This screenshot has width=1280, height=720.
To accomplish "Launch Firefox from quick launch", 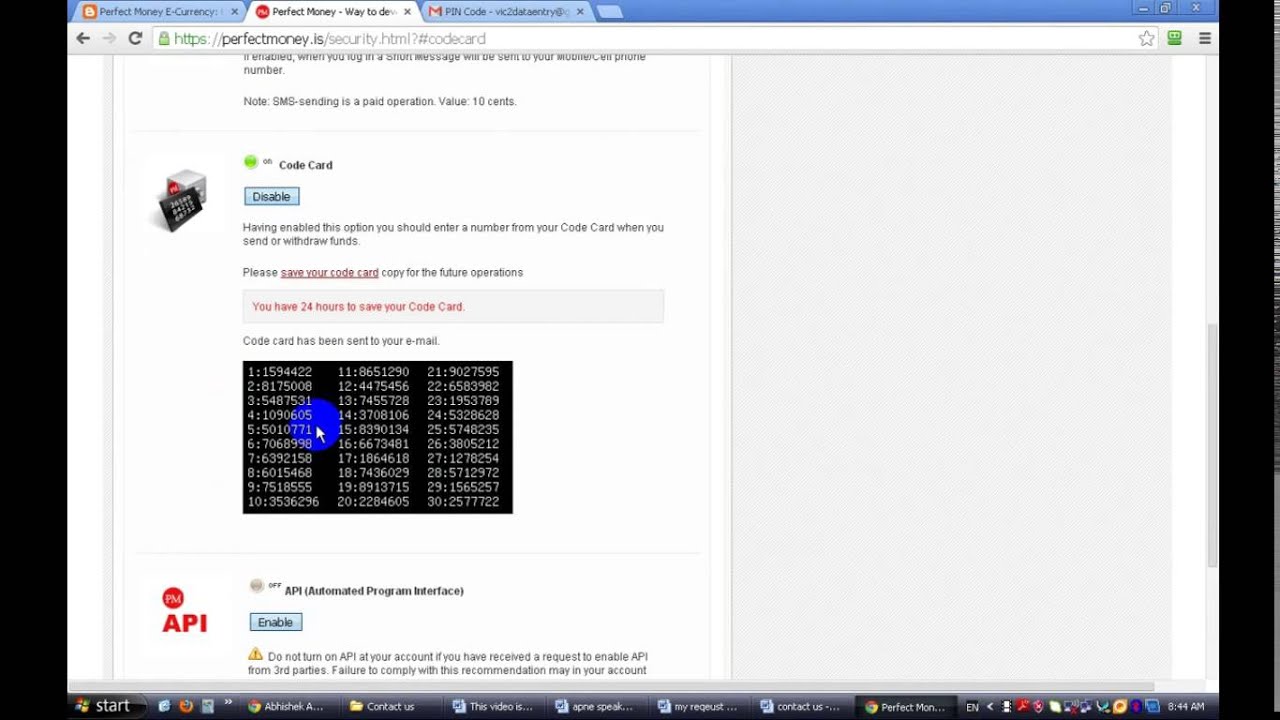I will pos(185,706).
